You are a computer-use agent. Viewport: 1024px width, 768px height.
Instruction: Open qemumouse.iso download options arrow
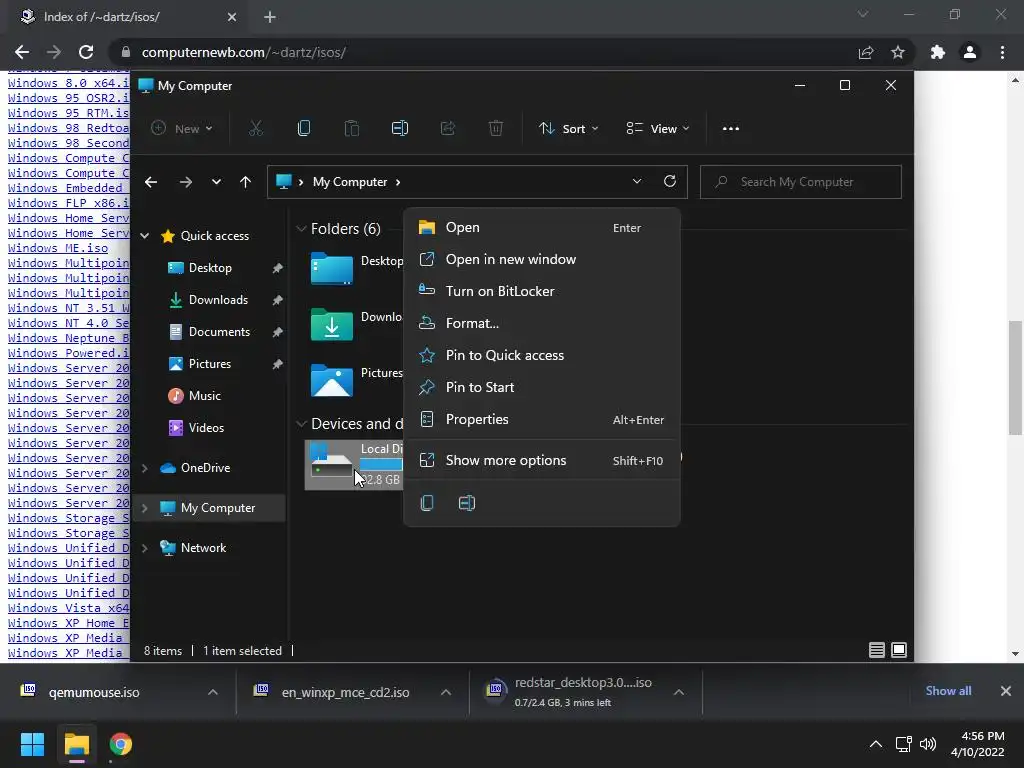tap(213, 692)
